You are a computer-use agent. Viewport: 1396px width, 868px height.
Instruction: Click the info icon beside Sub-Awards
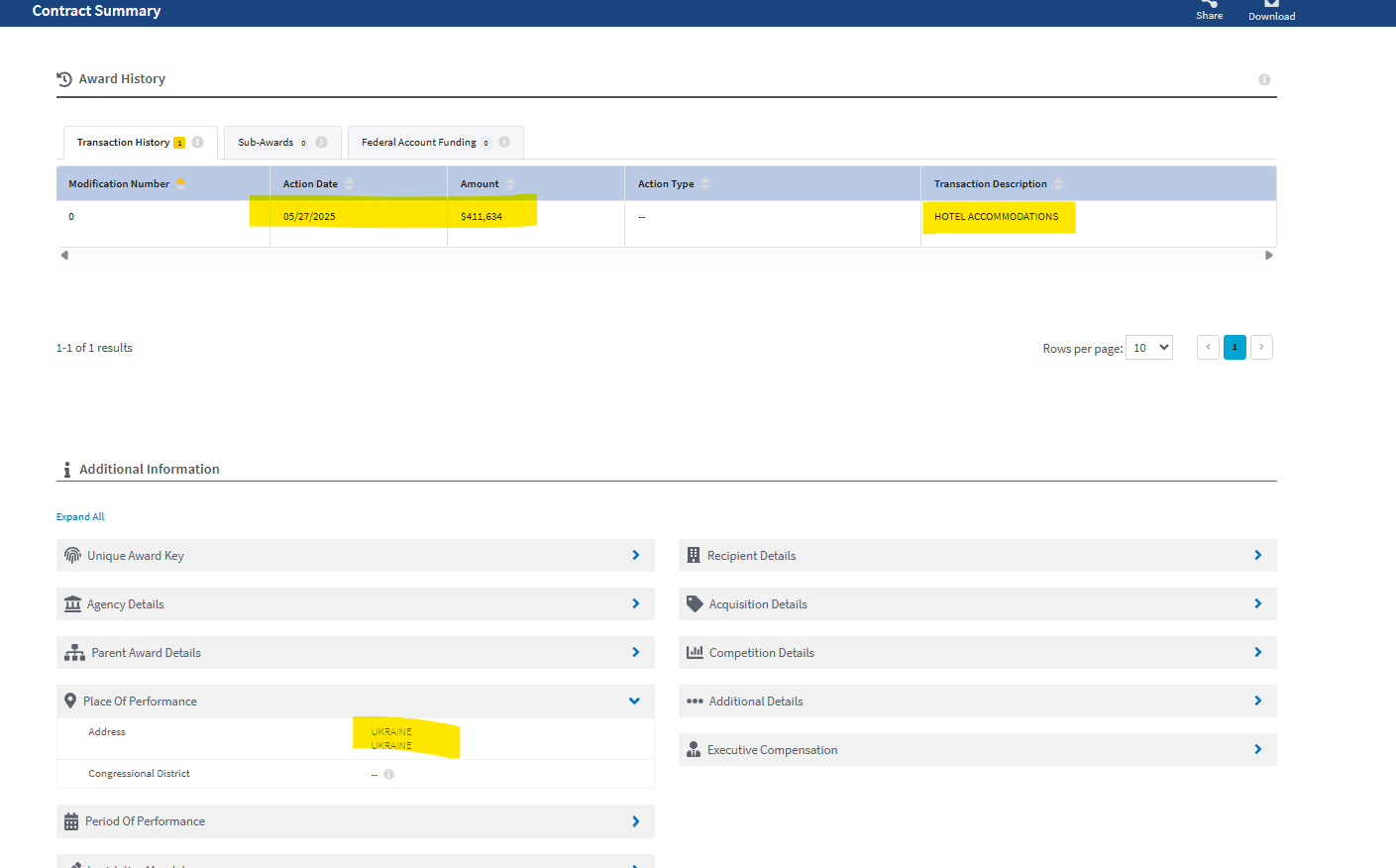click(x=321, y=142)
